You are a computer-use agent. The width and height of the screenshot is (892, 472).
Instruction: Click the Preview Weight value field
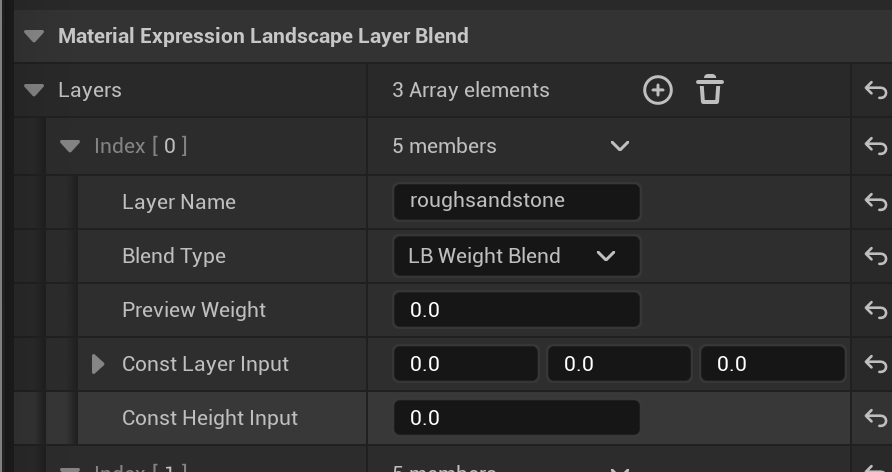[516, 310]
